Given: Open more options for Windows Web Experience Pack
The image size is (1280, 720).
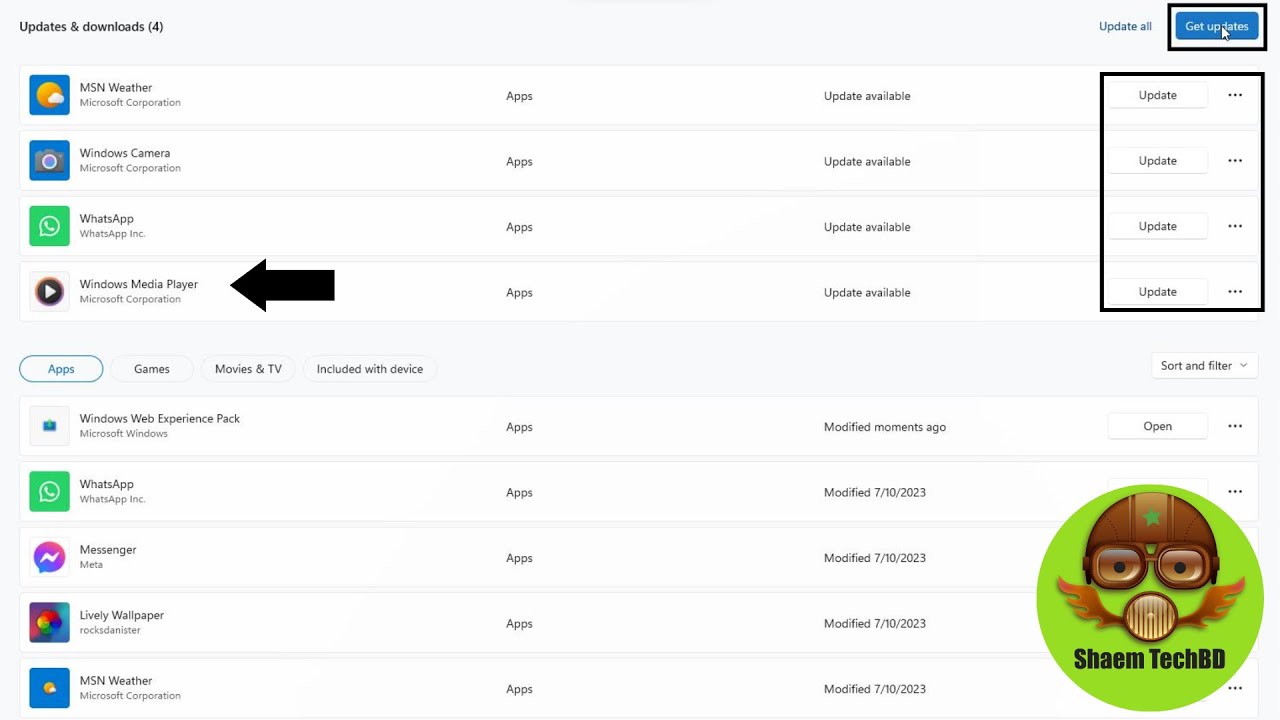Looking at the screenshot, I should [x=1235, y=426].
